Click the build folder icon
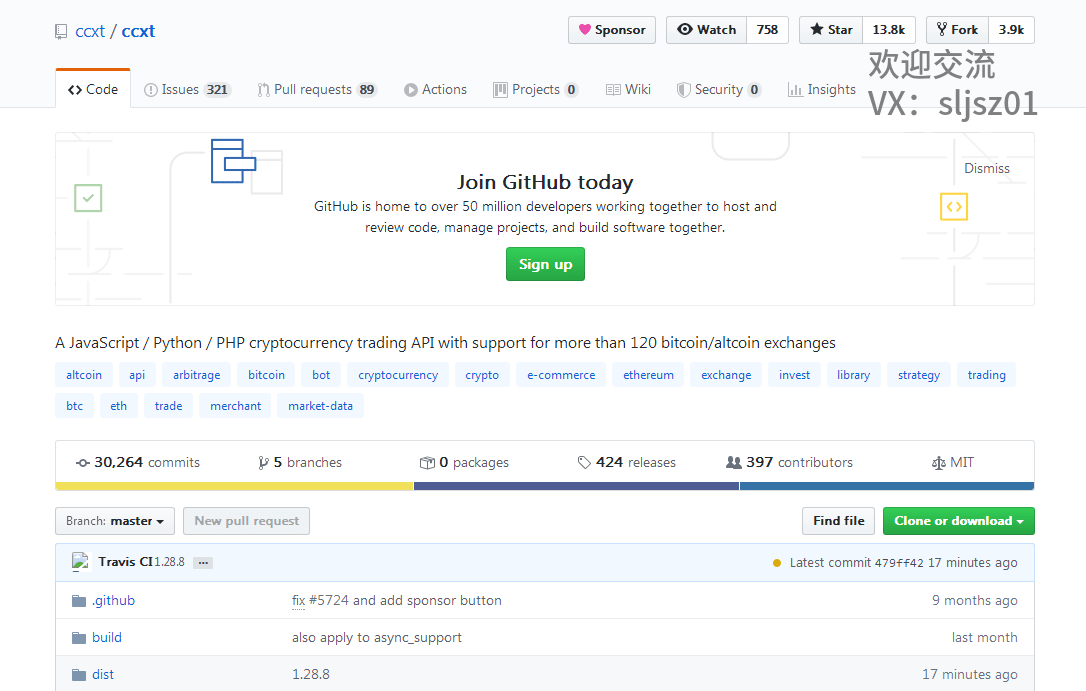Screen dimensions: 1086x691 79,638
